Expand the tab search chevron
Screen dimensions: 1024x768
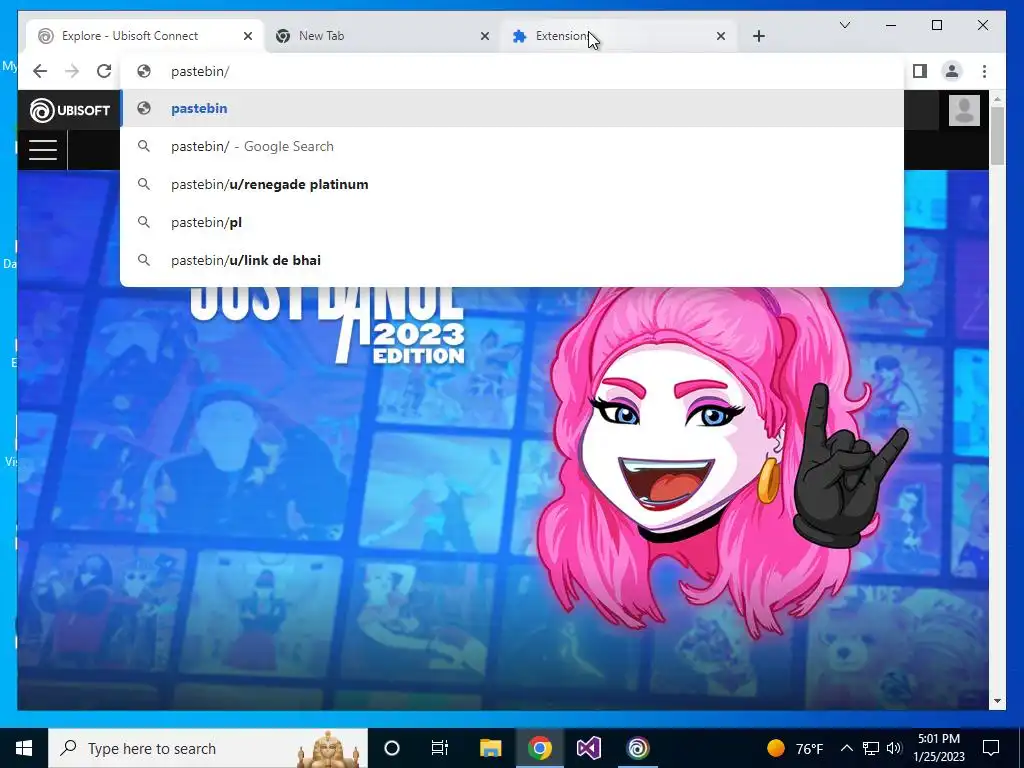(844, 25)
